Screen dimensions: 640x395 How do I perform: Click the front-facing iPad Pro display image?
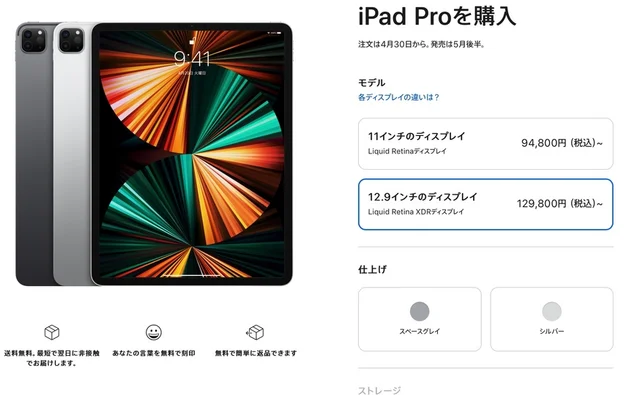192,154
